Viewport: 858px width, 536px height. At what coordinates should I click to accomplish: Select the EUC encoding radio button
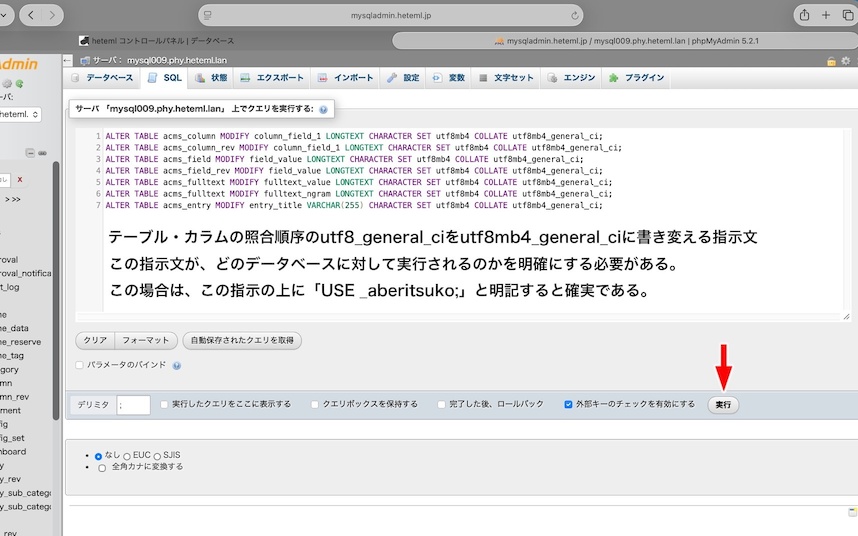[127, 456]
